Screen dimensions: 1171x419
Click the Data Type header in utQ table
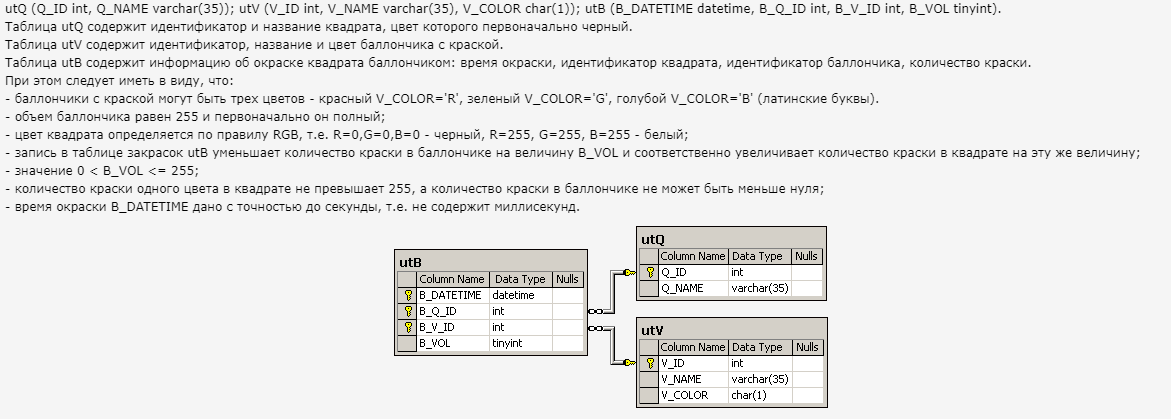(x=759, y=256)
